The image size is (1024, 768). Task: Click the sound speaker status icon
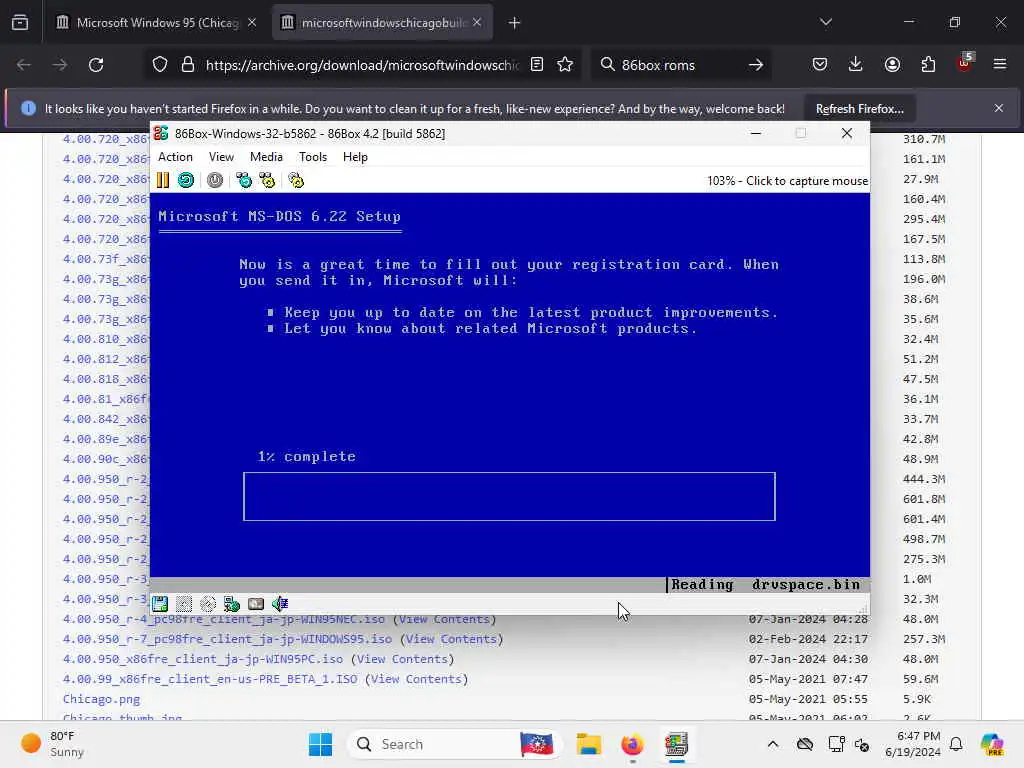280,604
